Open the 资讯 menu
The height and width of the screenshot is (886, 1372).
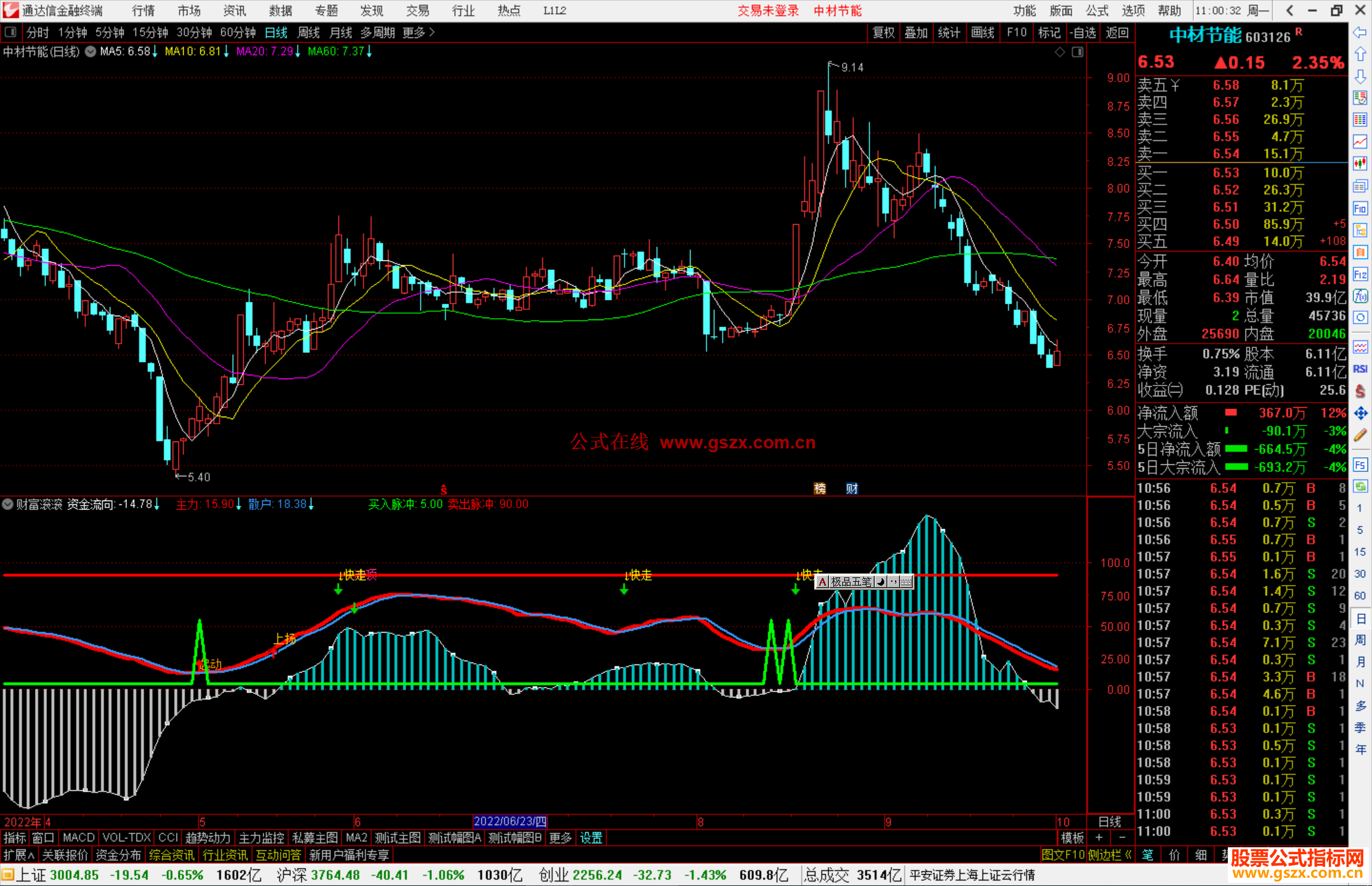click(234, 11)
